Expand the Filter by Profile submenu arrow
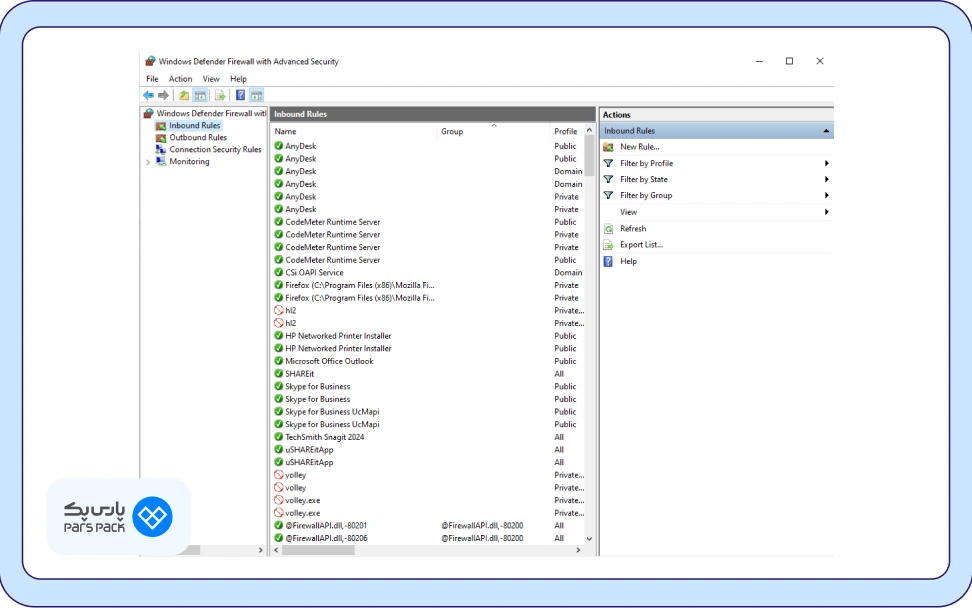 tap(826, 163)
